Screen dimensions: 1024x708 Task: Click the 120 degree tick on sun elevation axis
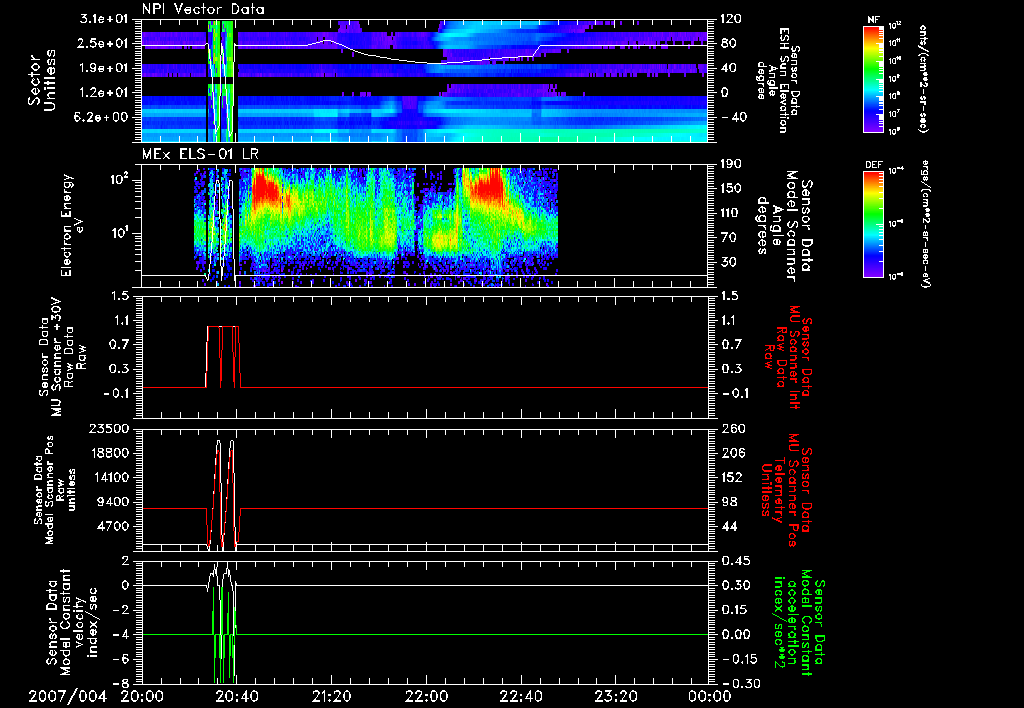731,19
